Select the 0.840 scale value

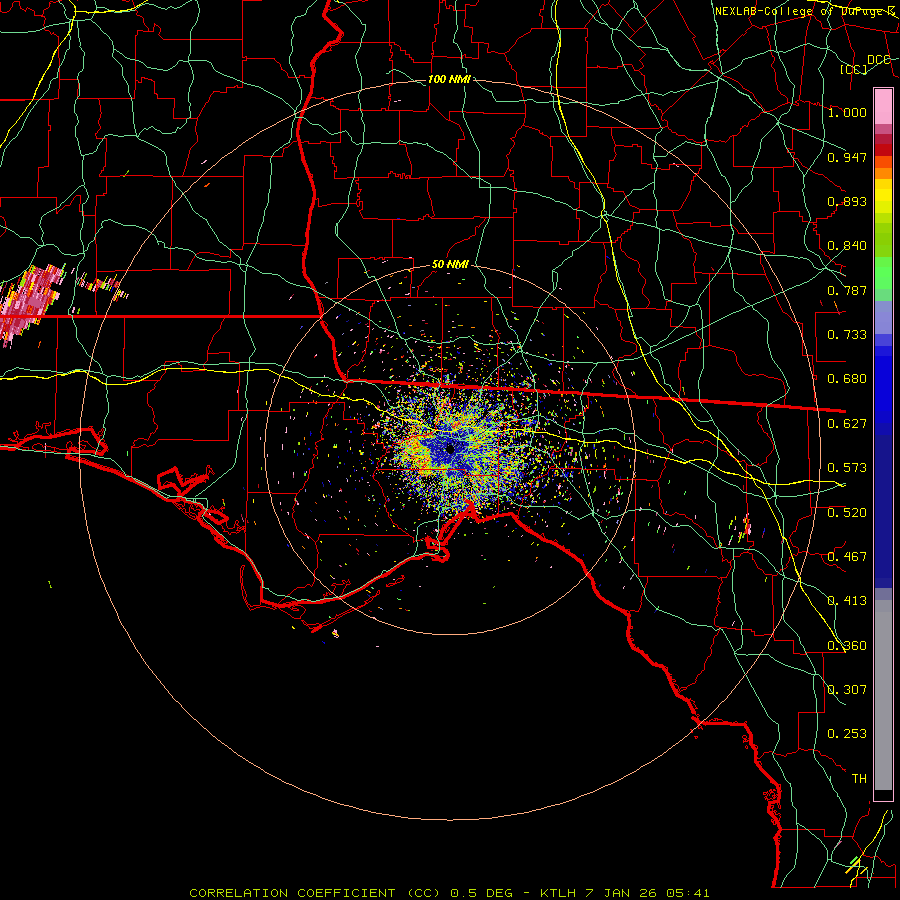[x=847, y=246]
